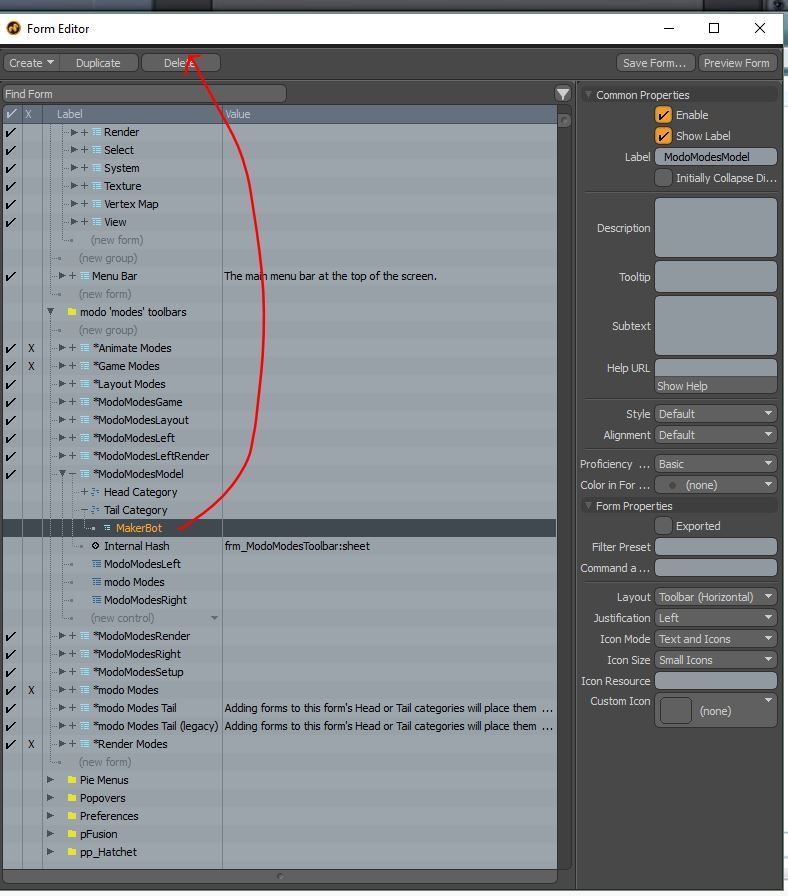
Task: Click the Custom Icon (none) picker
Action: point(715,710)
